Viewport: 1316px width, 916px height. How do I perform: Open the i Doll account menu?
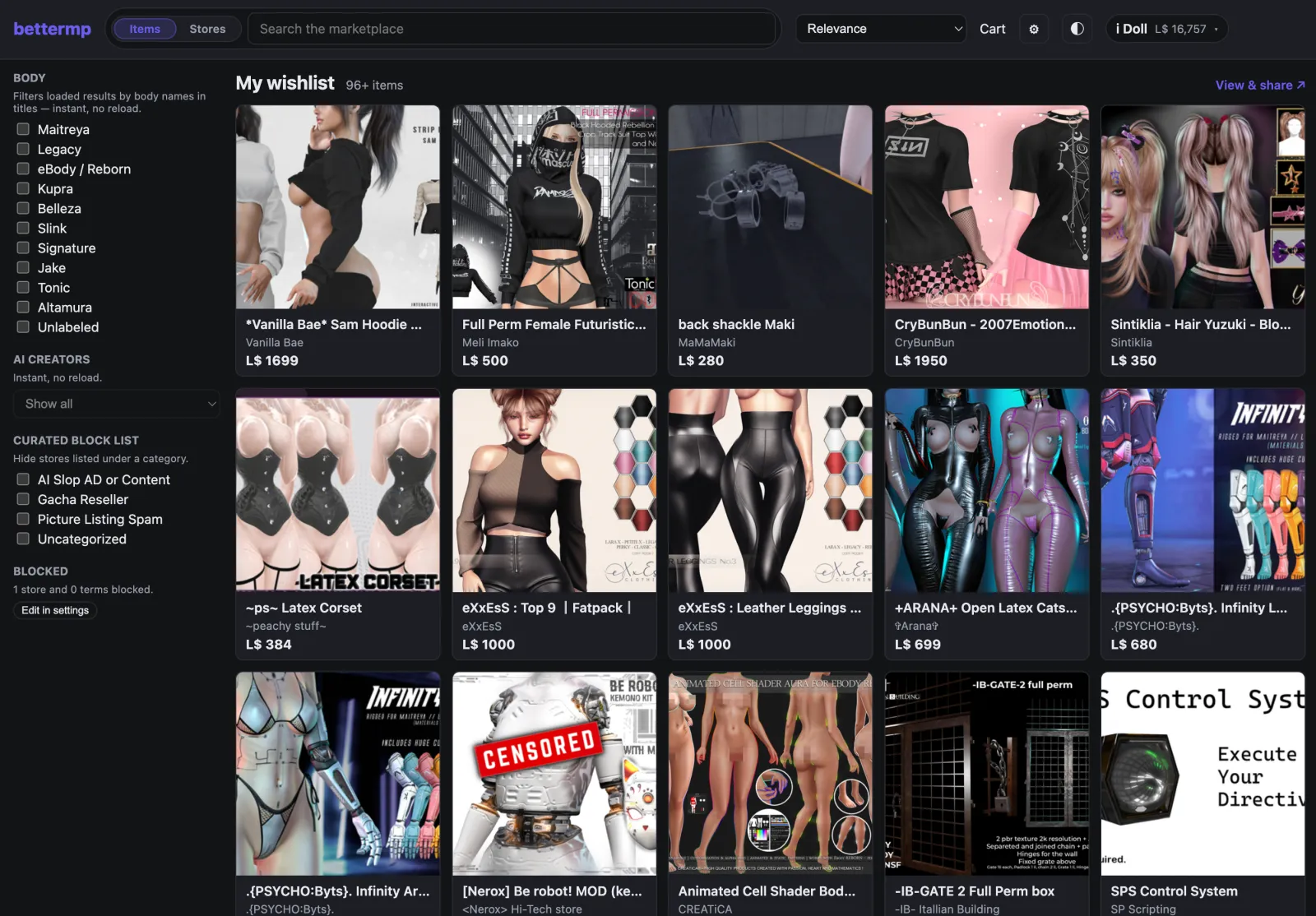[1166, 29]
